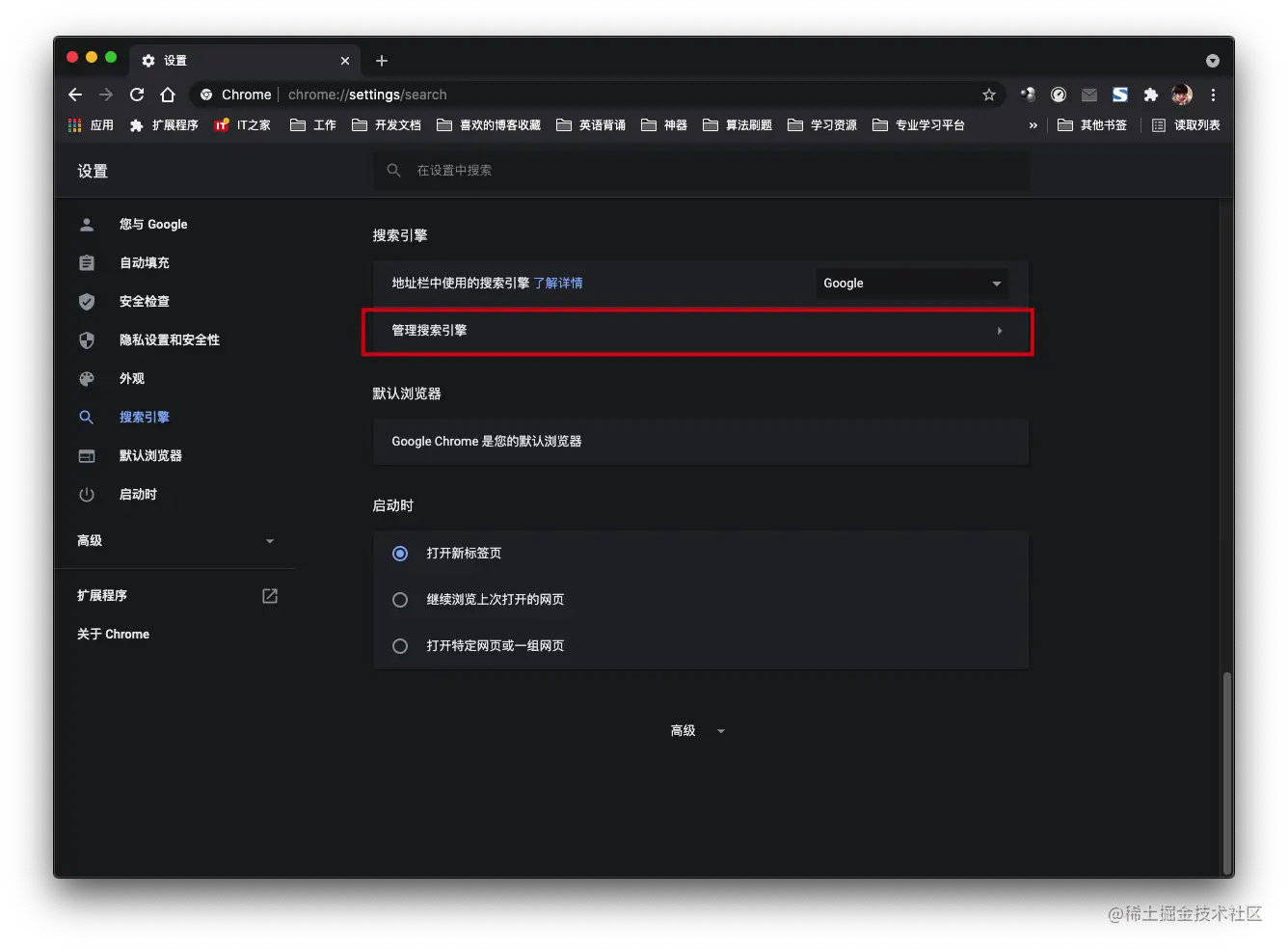Screen dimensions: 1288x949
Task: Click the search magnifier in settings search
Action: (393, 170)
